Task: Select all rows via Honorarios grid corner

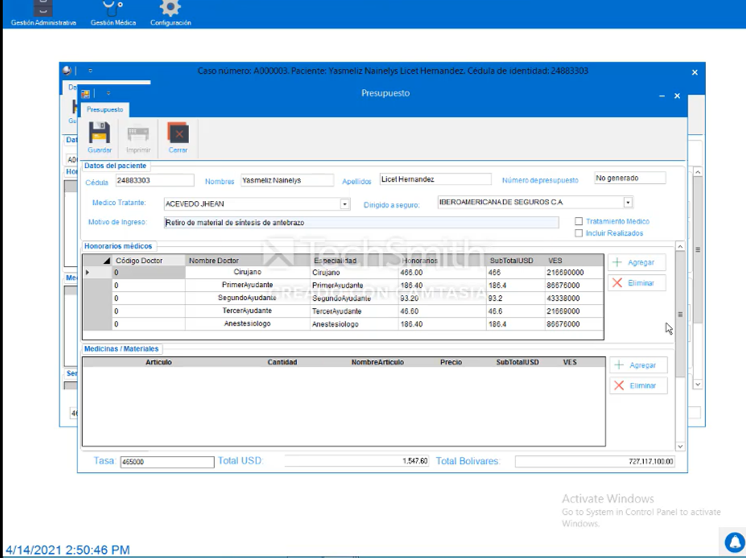Action: click(x=98, y=260)
